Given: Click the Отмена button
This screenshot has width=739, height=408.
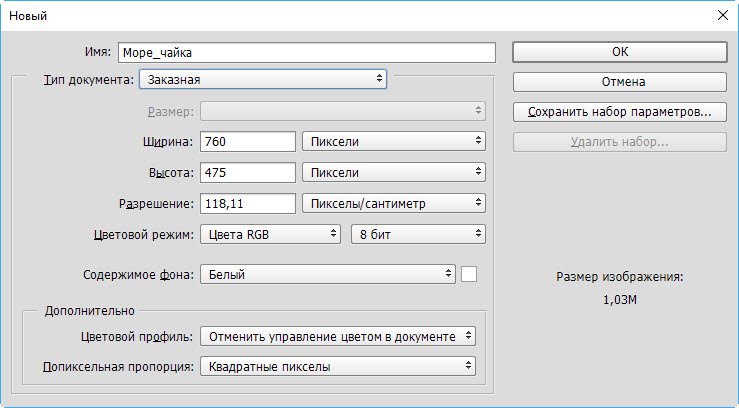Looking at the screenshot, I should tap(620, 82).
